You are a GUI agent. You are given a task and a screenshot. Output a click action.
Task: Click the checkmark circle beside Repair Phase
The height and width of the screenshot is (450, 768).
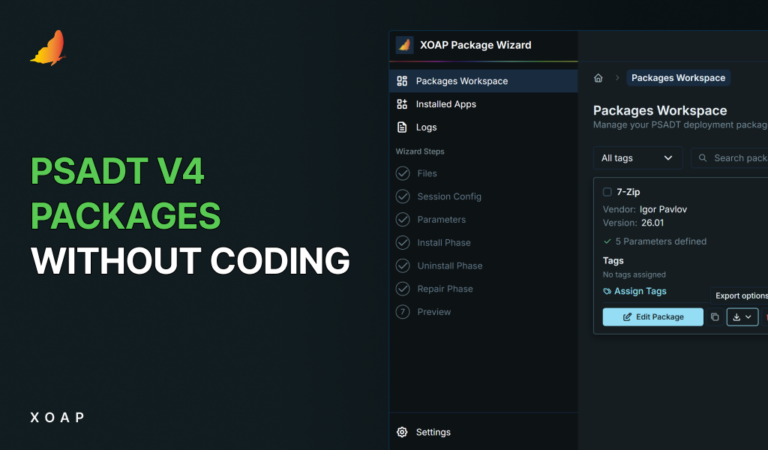click(x=403, y=288)
